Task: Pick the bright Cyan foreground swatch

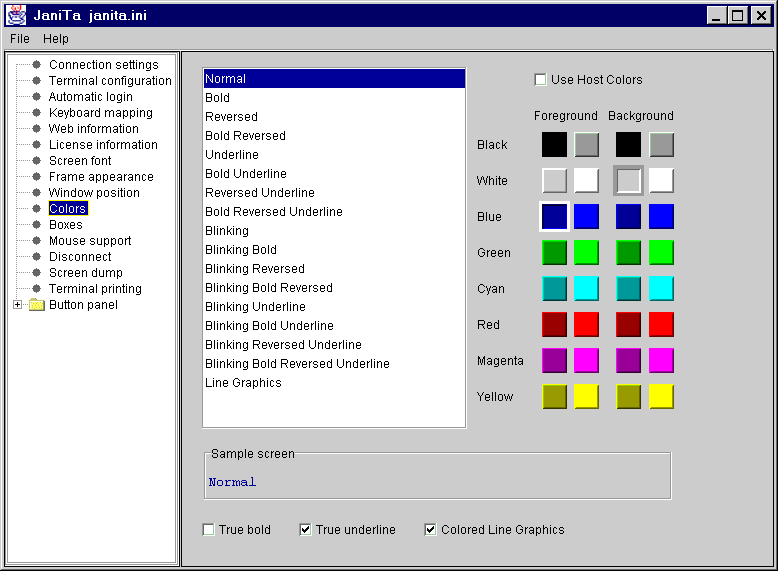Action: [586, 289]
